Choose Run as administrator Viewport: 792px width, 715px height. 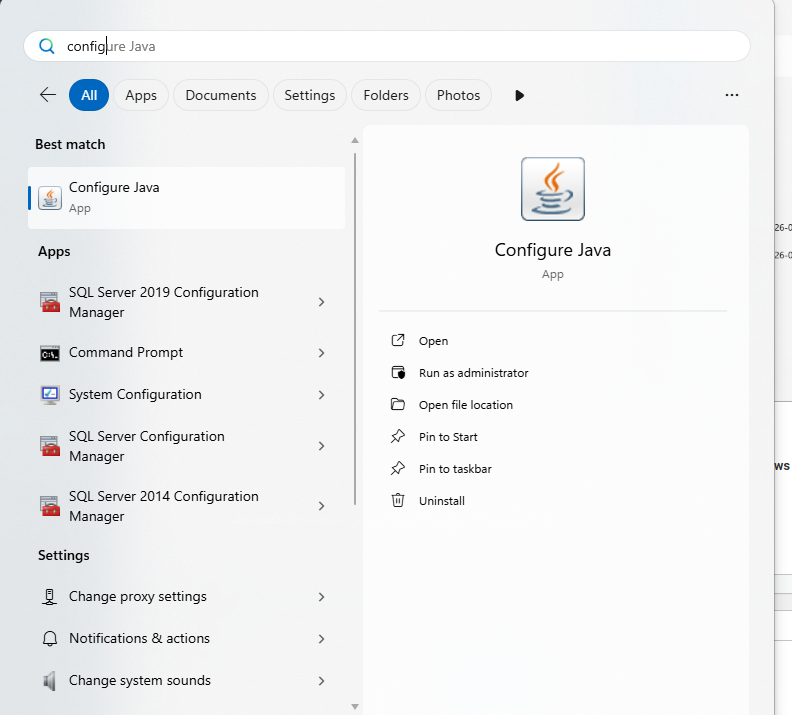coord(474,373)
